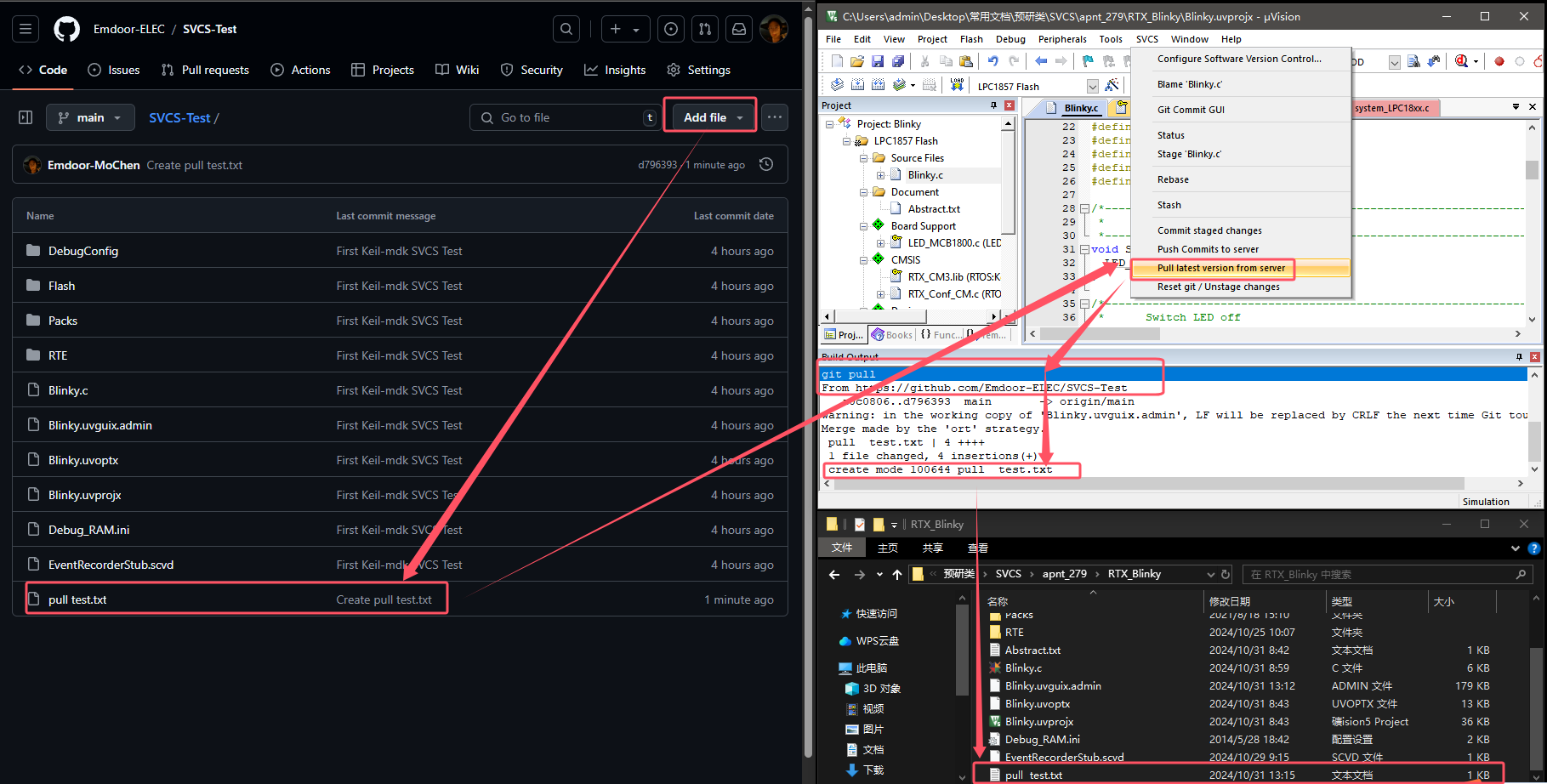Click the Save icon in µVision toolbar
This screenshot has height=784, width=1547.
(x=878, y=61)
